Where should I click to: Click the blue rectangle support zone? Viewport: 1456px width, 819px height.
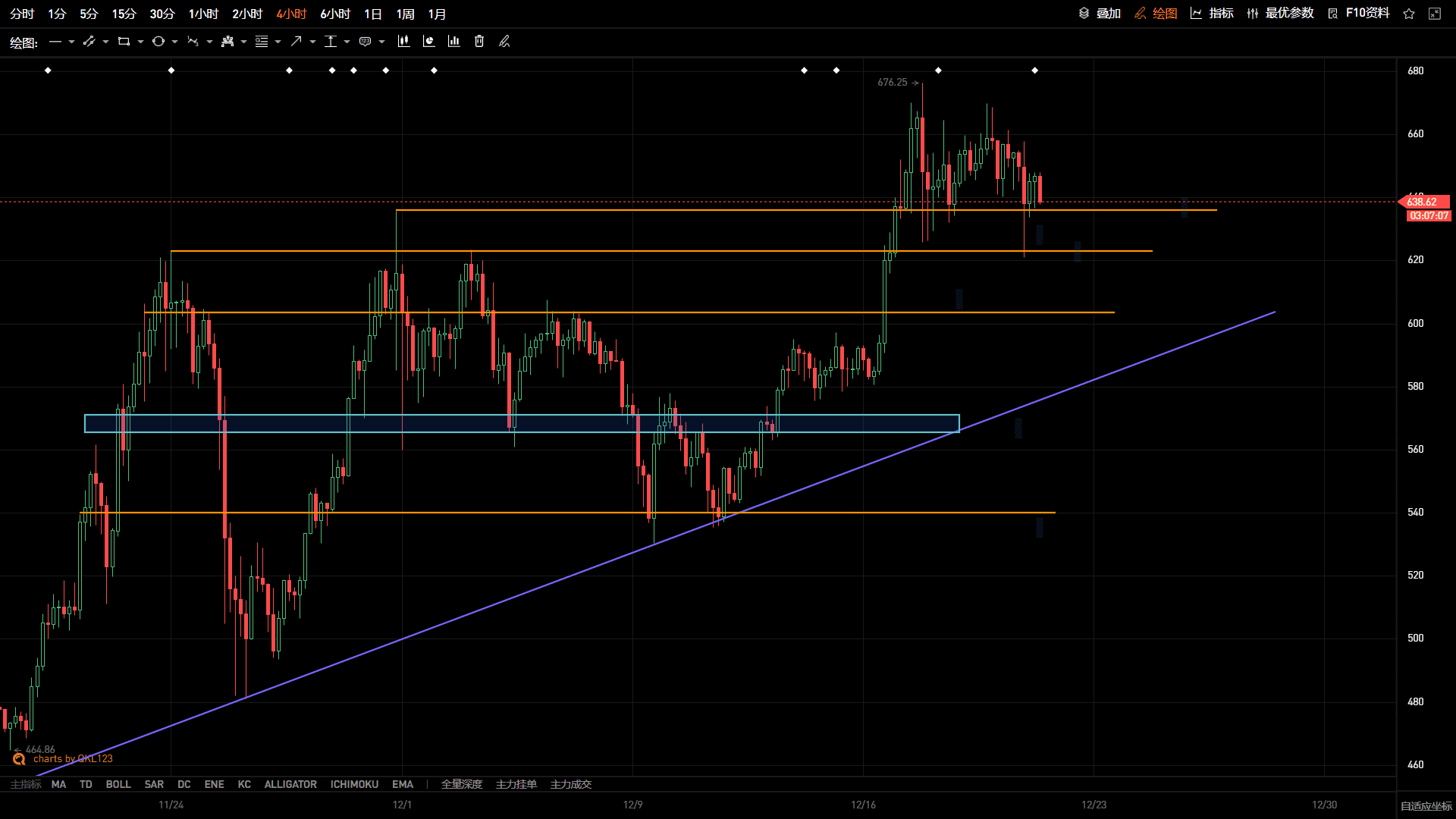tap(522, 423)
